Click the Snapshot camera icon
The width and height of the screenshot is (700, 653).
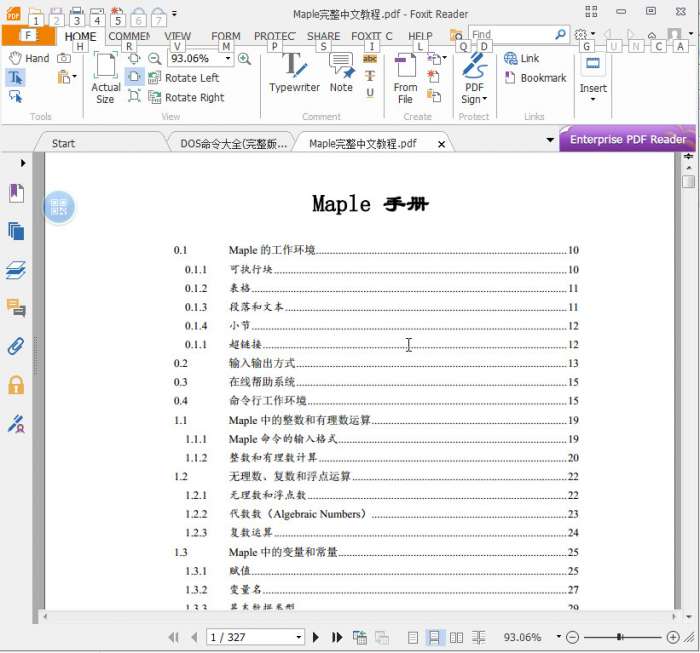[64, 58]
